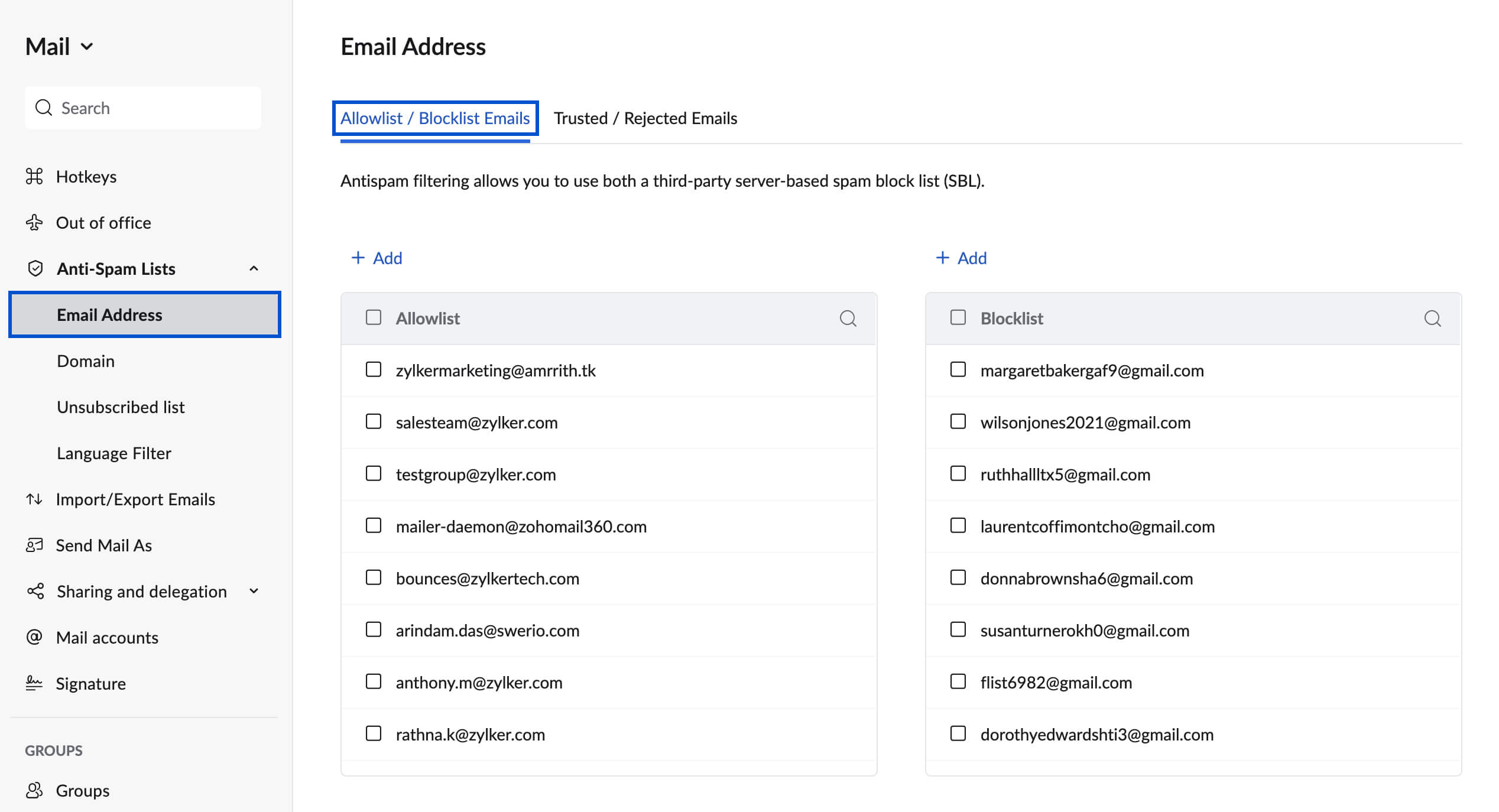
Task: Click the Hotkeys grid icon
Action: point(34,176)
